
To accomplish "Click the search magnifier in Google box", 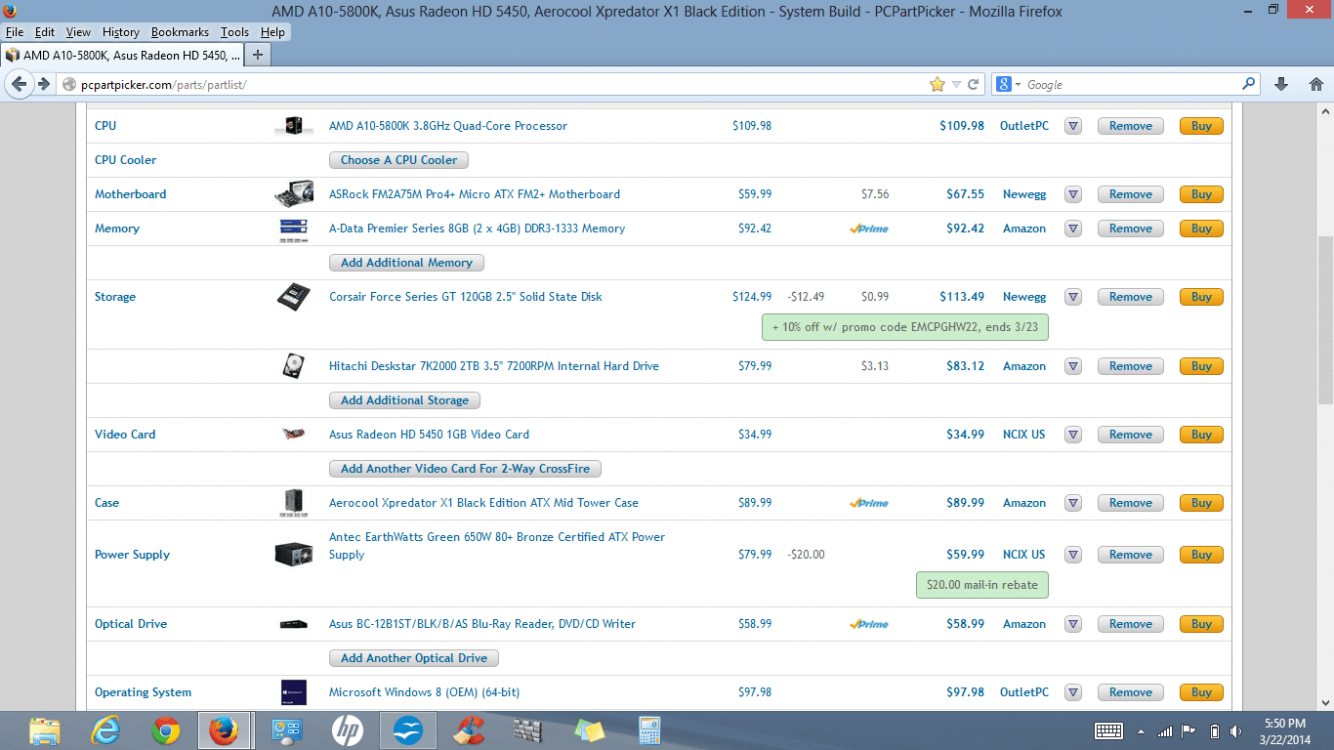I will 1249,85.
